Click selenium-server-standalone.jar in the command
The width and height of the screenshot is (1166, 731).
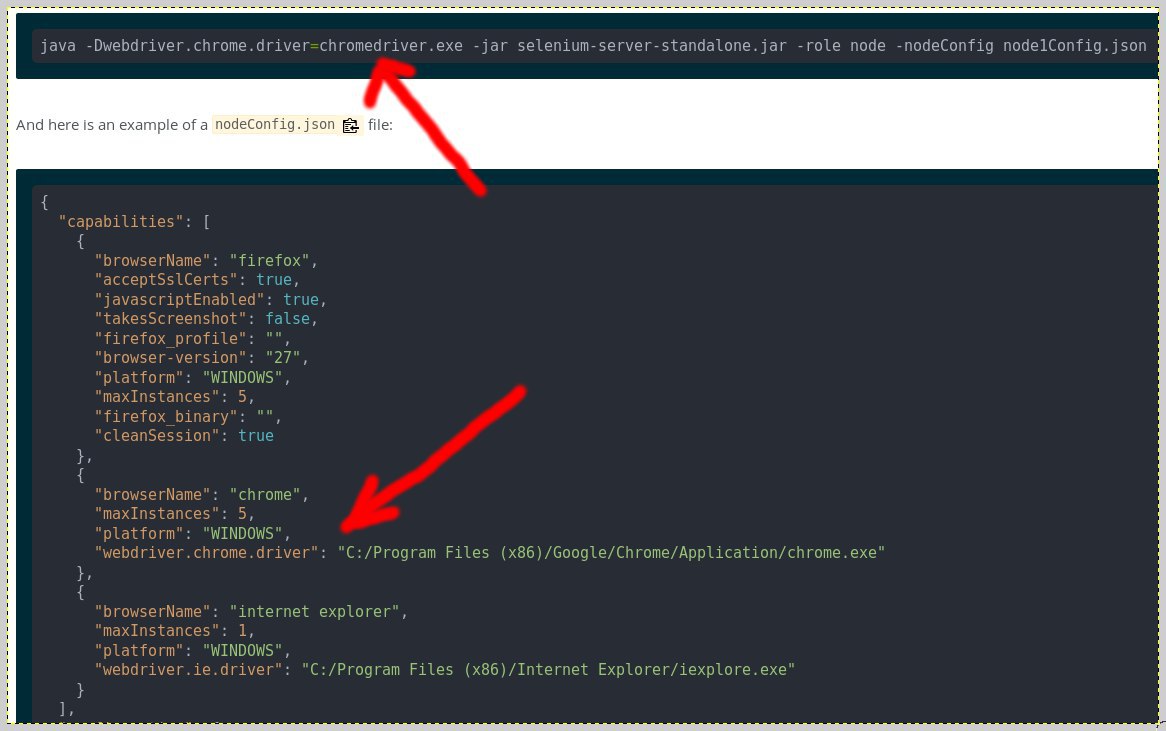tap(652, 46)
